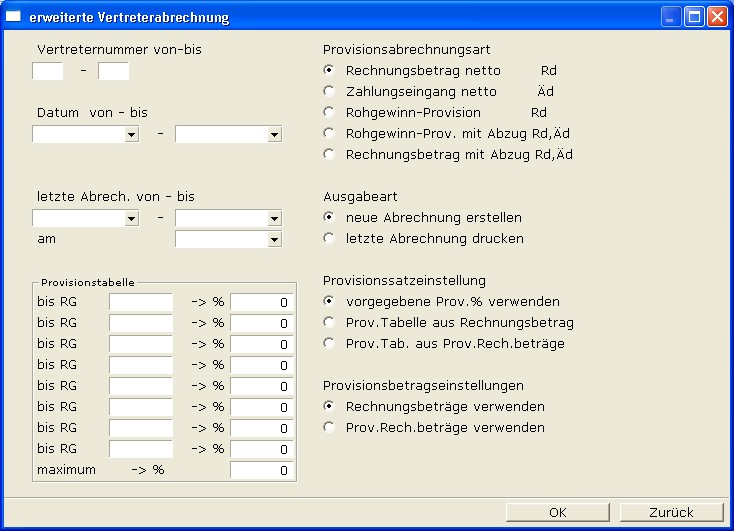The image size is (734, 531).
Task: Open the Datum bis dropdown
Action: point(274,135)
